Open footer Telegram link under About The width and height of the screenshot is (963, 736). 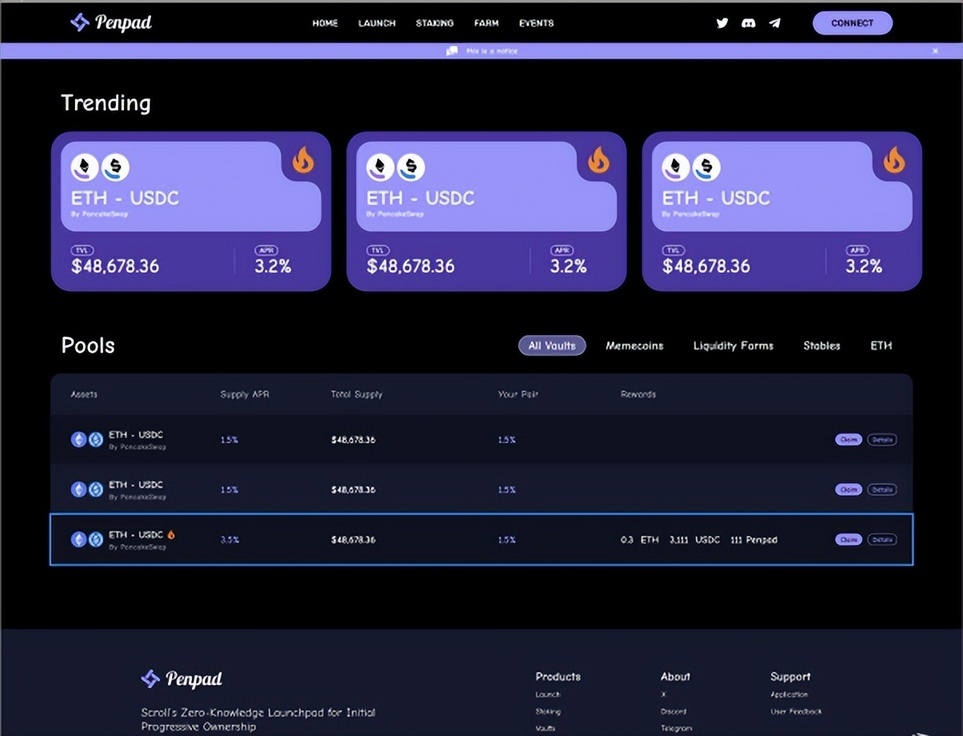[676, 728]
